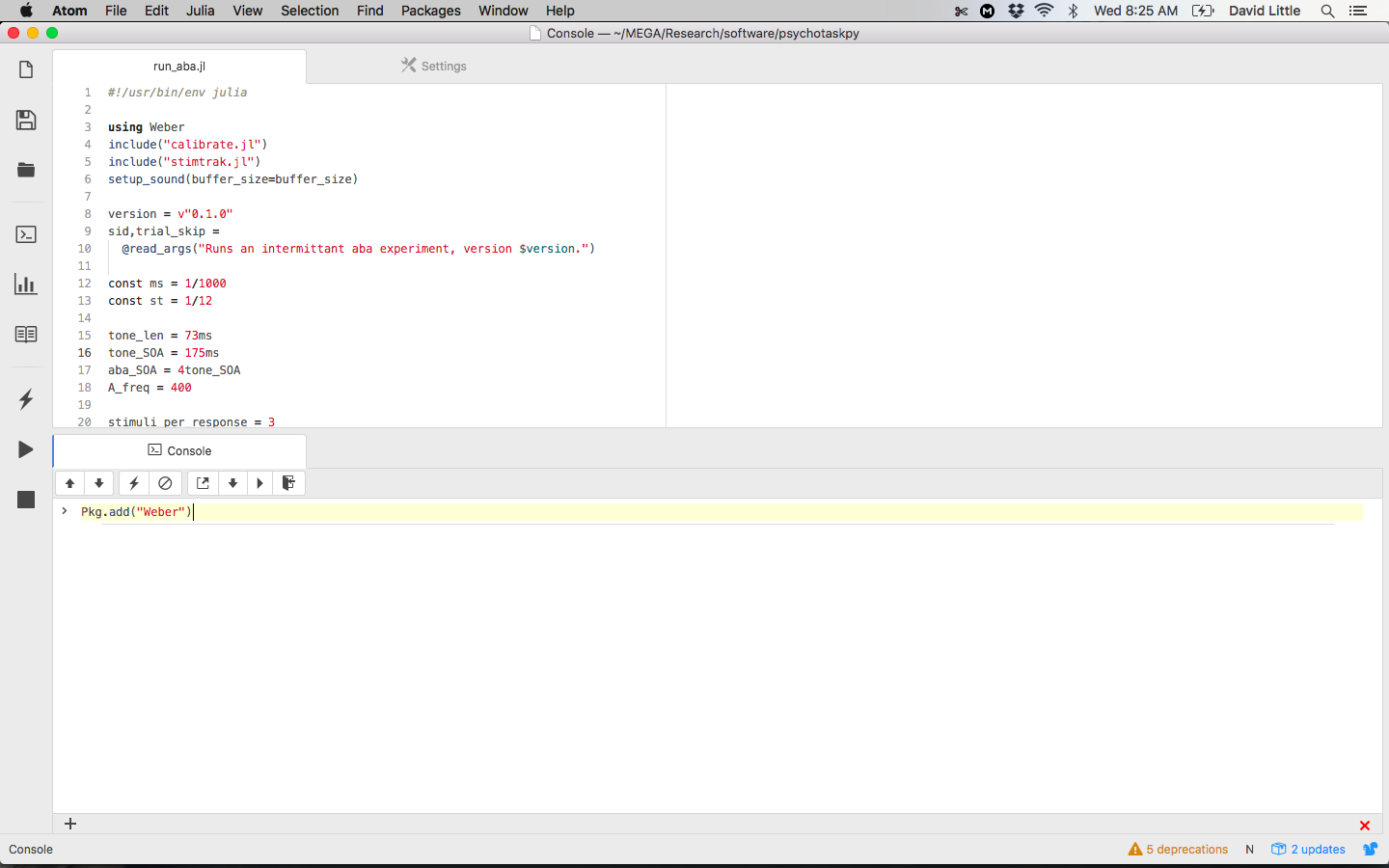Click the scissors icon in menu bar
1389x868 pixels.
961,11
